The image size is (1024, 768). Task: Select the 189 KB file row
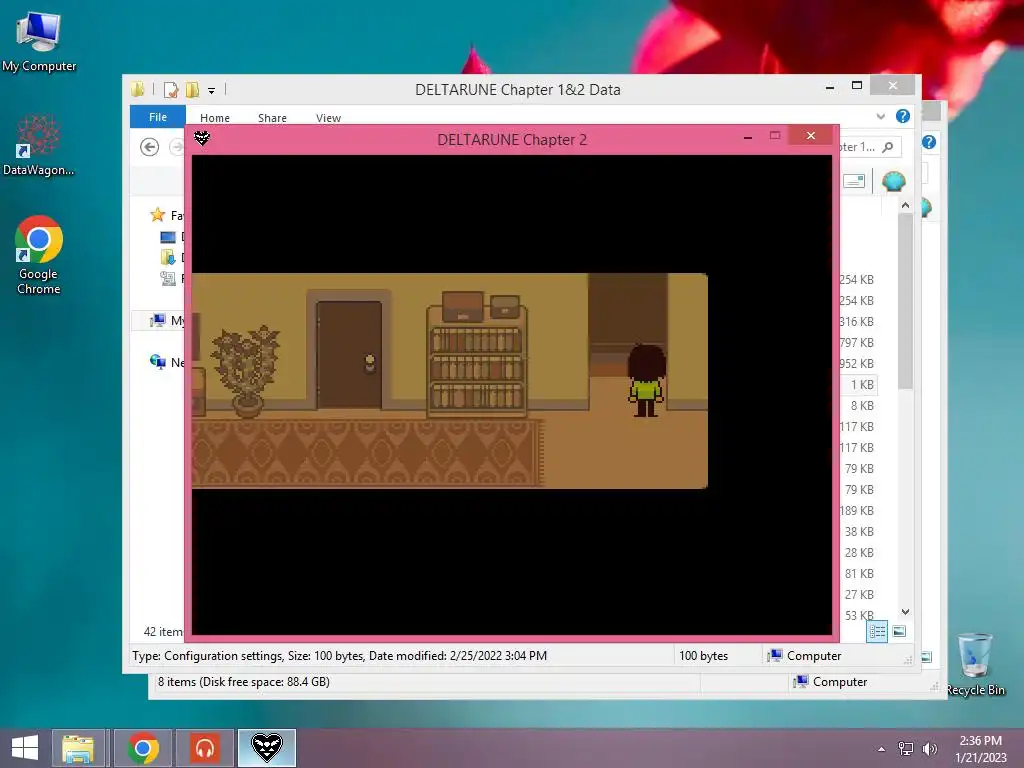coord(856,511)
